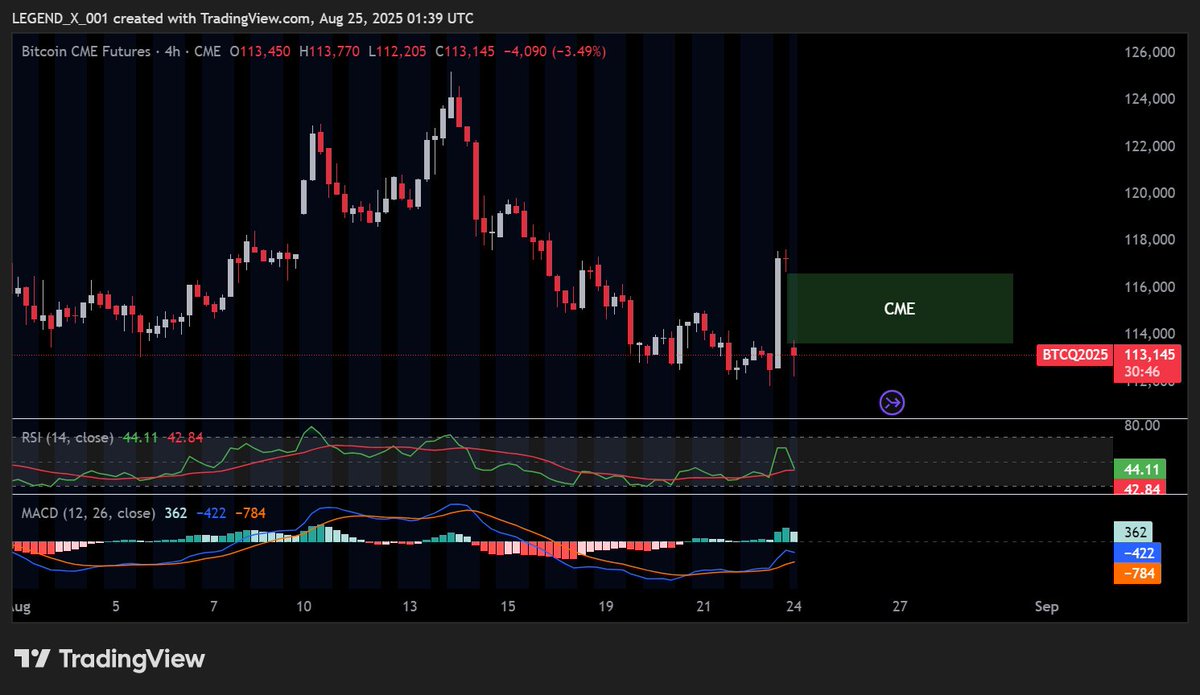The width and height of the screenshot is (1200, 695).
Task: Click the 362 MACD histogram axis label
Action: pos(1133,532)
